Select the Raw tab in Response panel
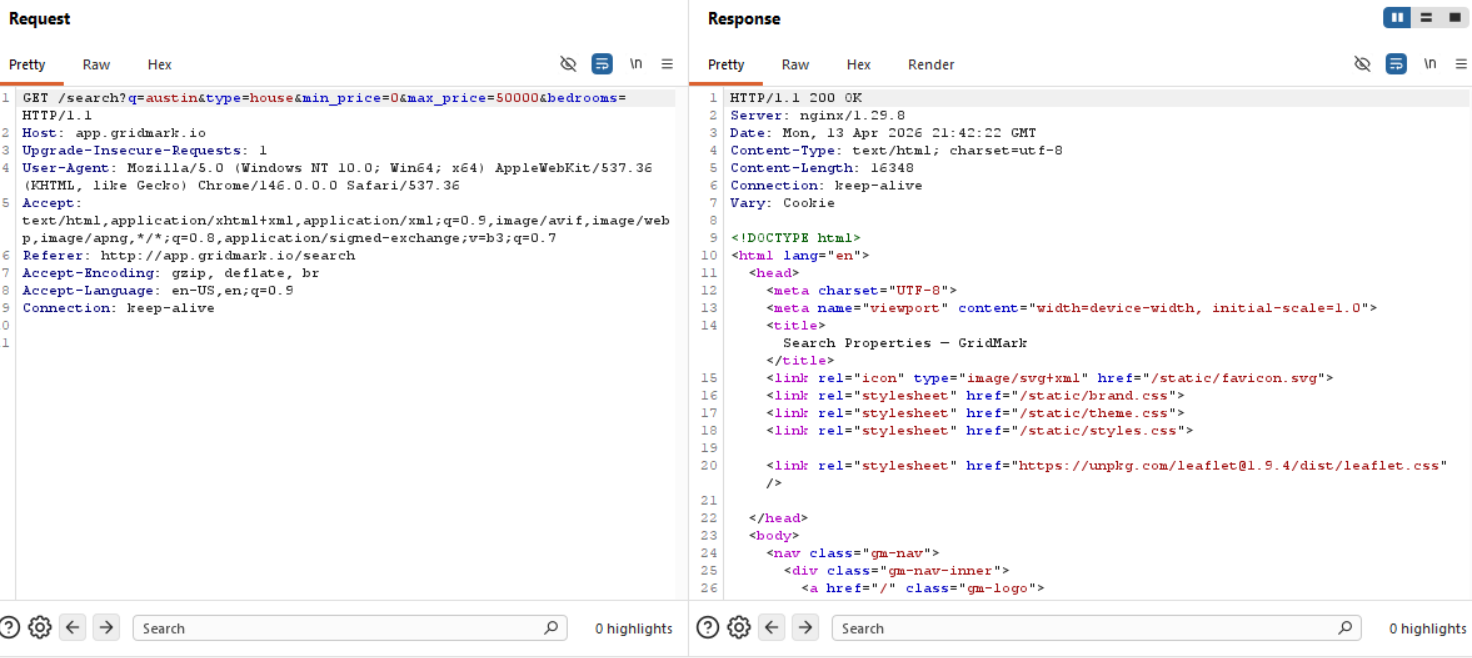This screenshot has height=658, width=1472. [x=795, y=65]
